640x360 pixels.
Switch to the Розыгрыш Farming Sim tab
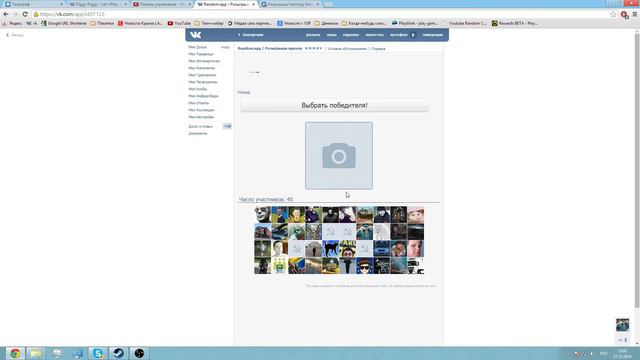(x=289, y=4)
